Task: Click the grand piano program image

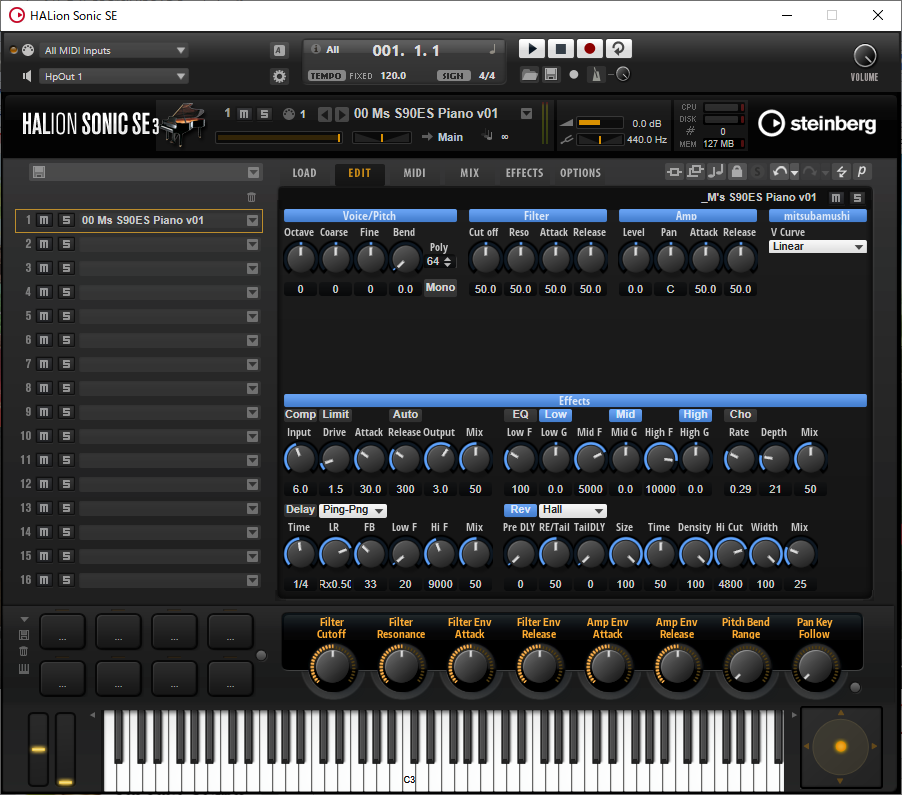Action: pos(183,124)
